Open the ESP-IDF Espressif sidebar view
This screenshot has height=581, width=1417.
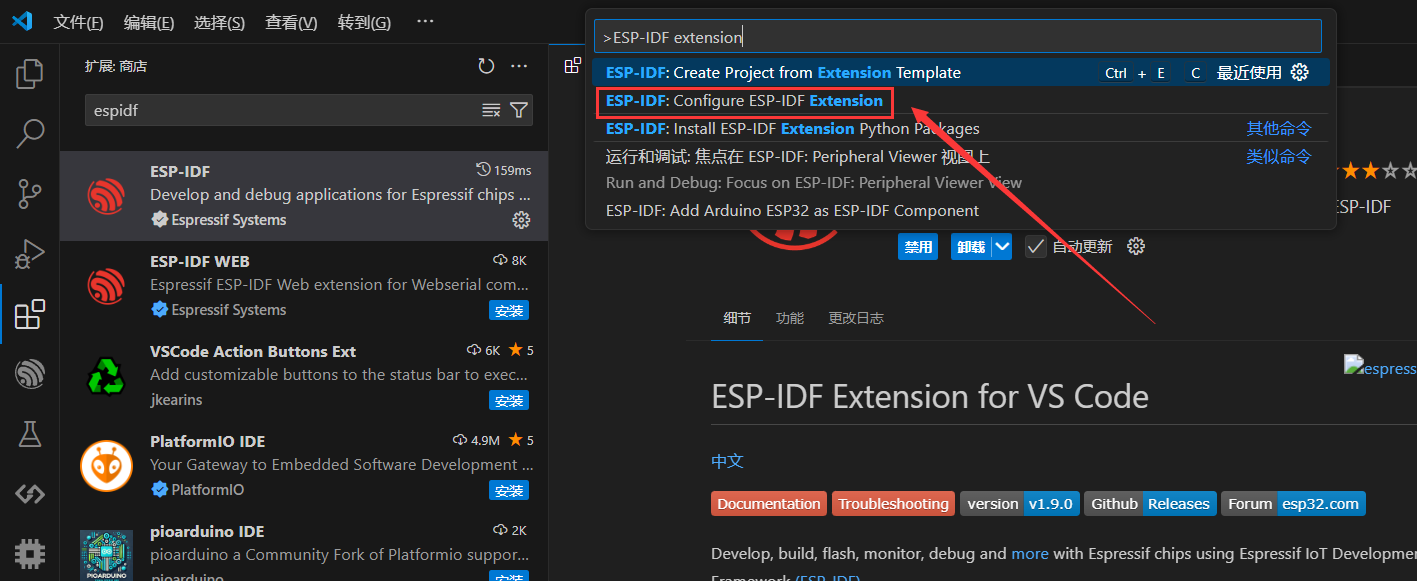(x=29, y=375)
